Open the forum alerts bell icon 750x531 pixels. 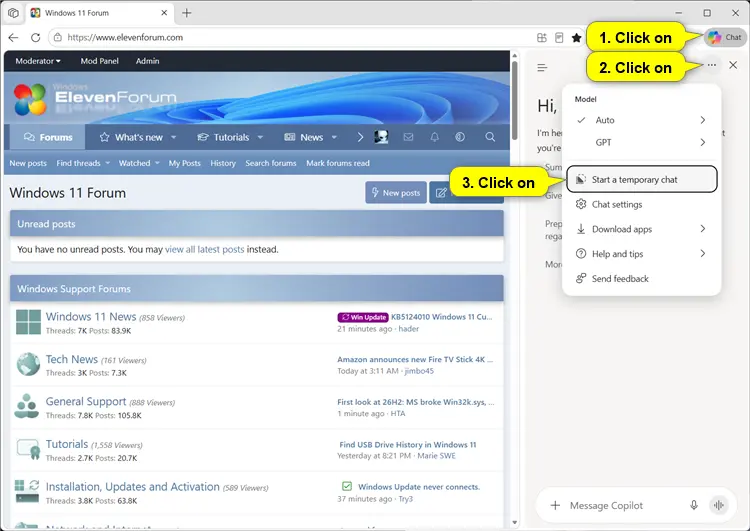tap(434, 137)
